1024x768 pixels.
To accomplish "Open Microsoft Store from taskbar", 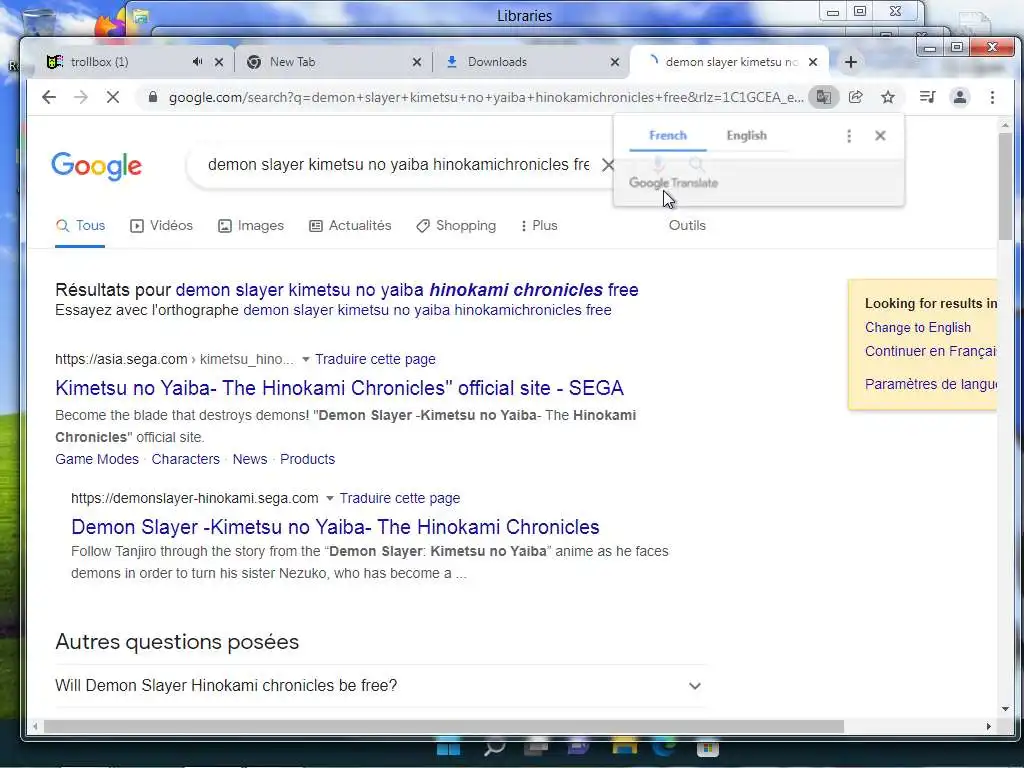I will click(x=707, y=749).
